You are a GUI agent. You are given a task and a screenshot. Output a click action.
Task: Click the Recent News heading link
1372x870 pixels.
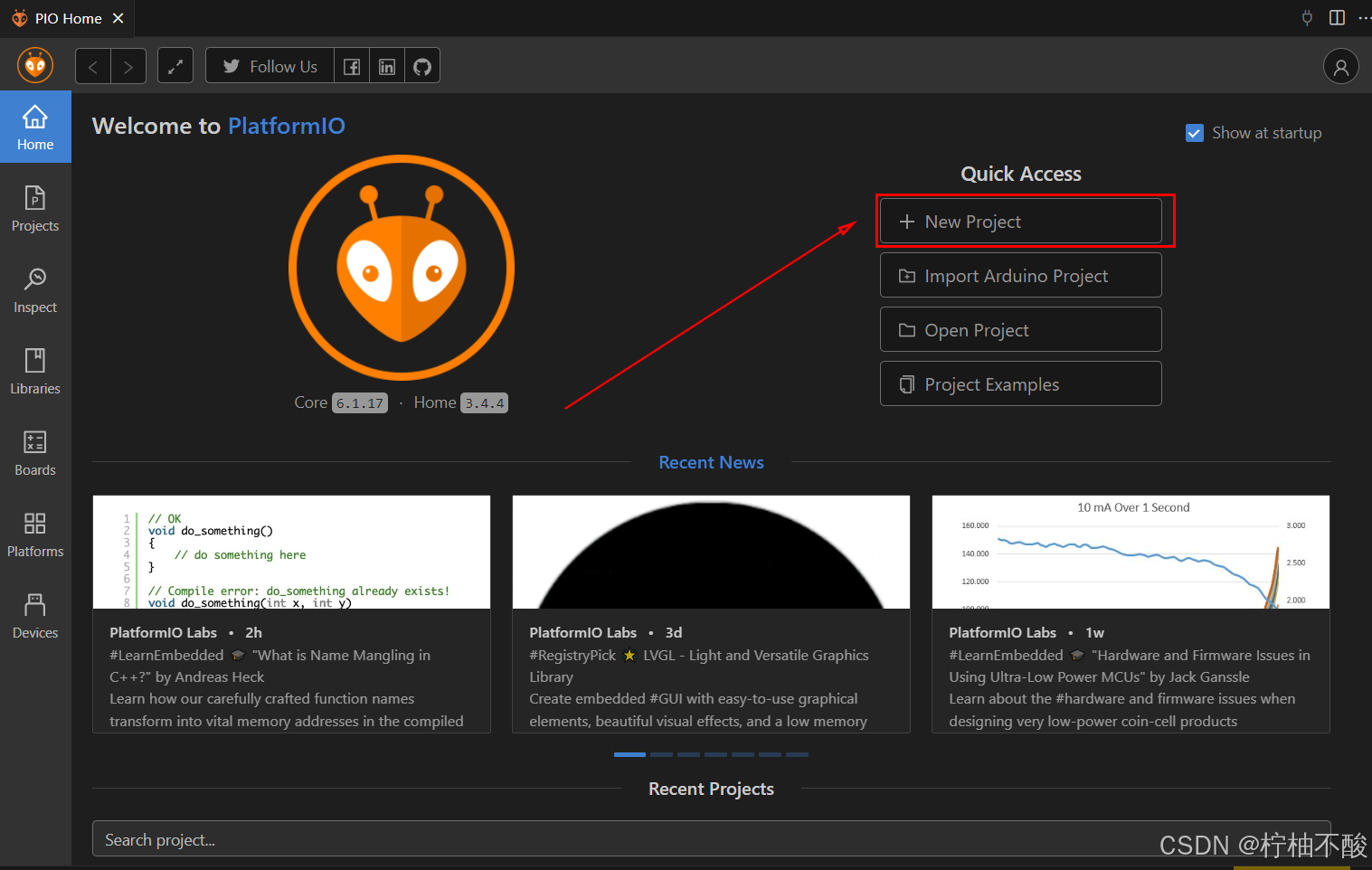711,462
